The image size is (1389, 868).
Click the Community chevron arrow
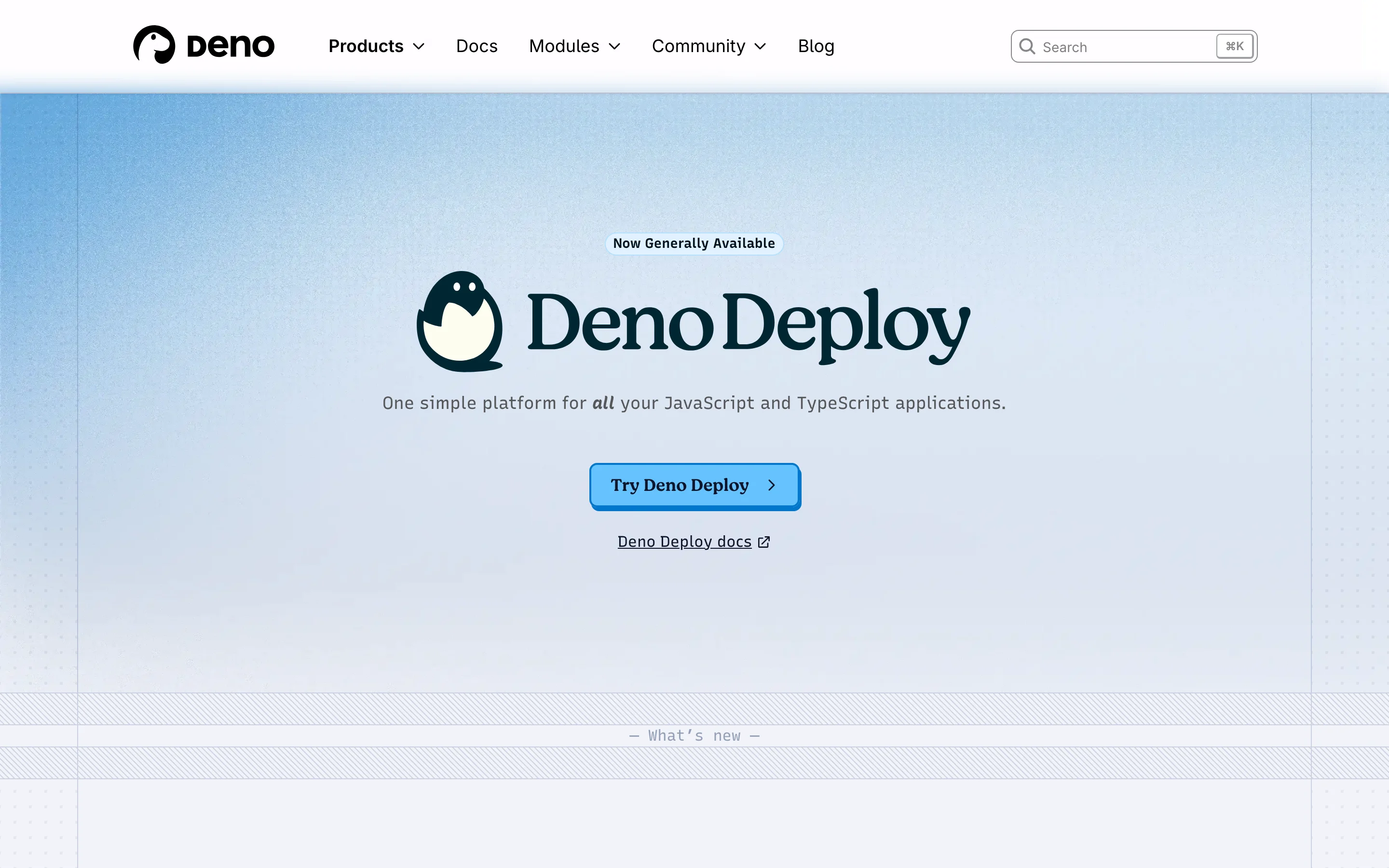coord(761,46)
